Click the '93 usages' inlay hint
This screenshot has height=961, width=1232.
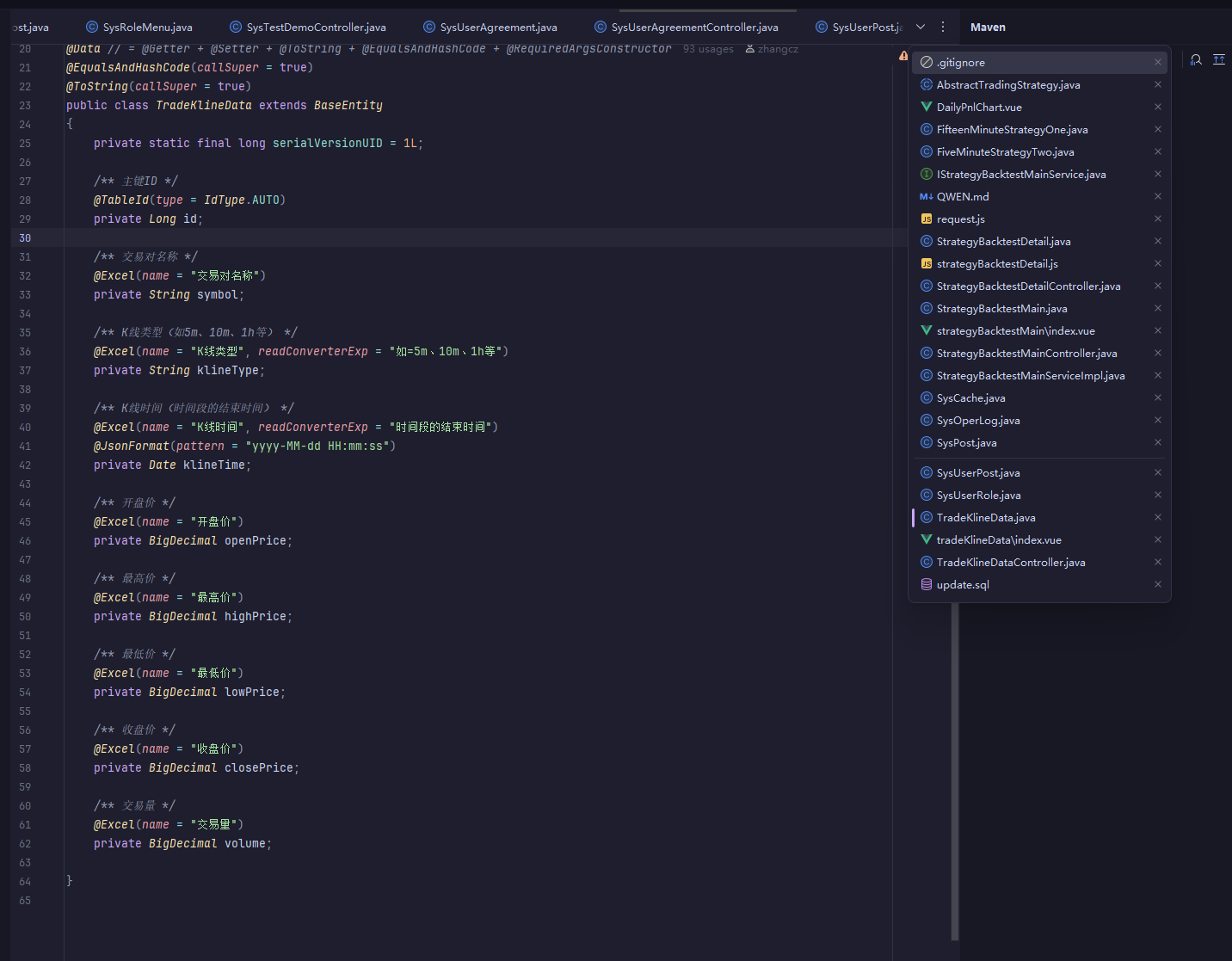(708, 49)
